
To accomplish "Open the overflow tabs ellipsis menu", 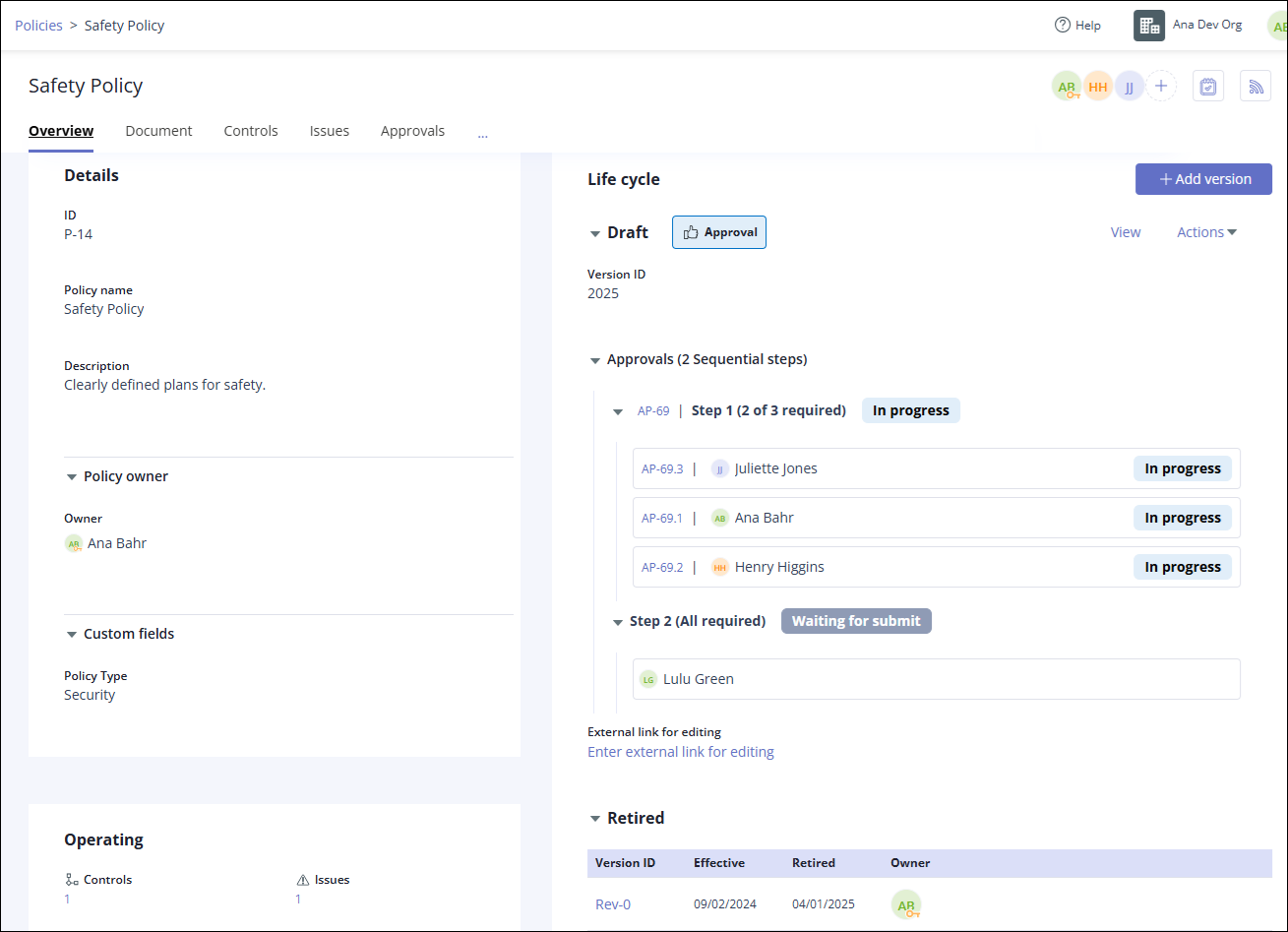I will pyautogui.click(x=482, y=133).
